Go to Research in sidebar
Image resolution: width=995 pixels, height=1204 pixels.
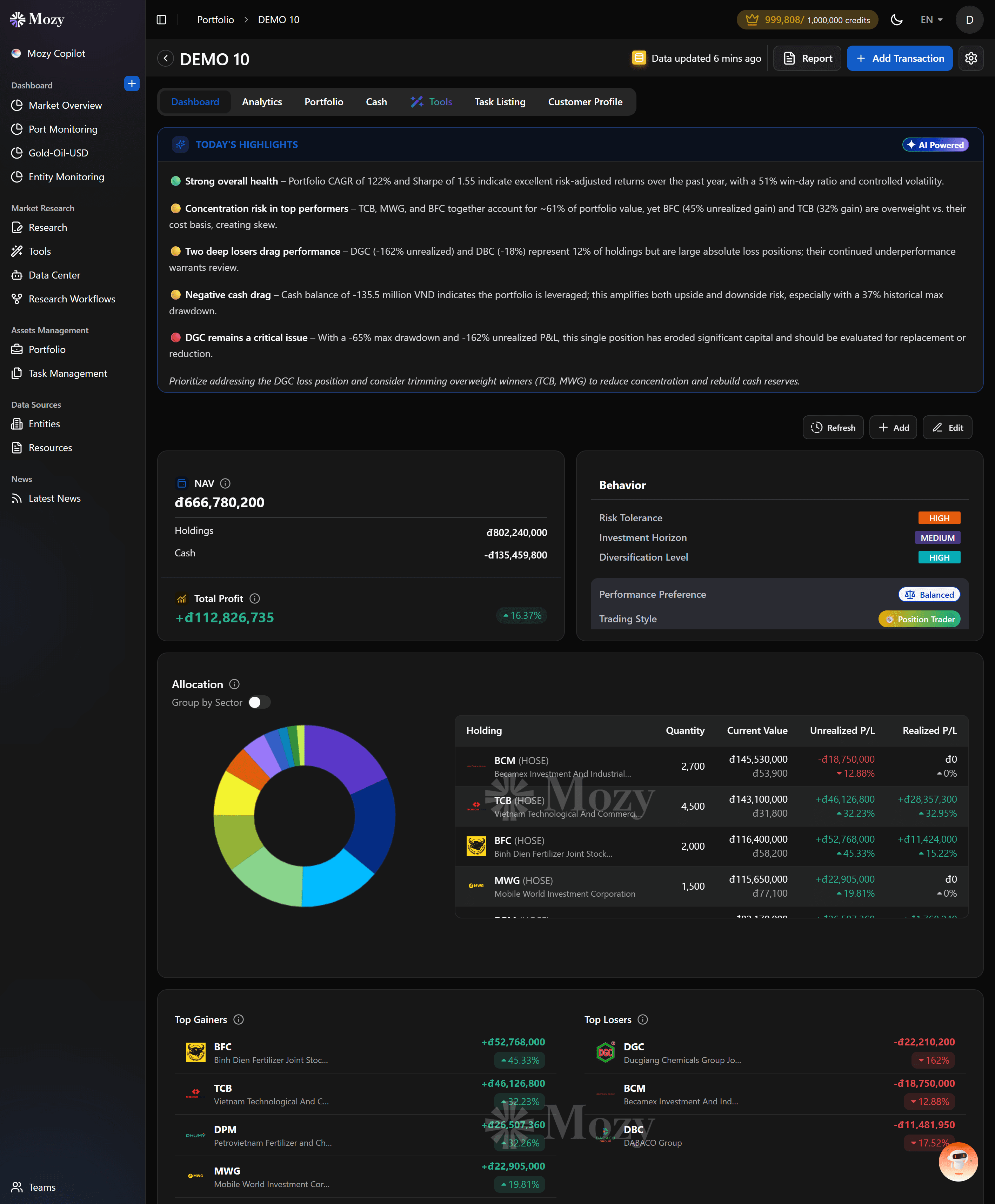pyautogui.click(x=48, y=228)
